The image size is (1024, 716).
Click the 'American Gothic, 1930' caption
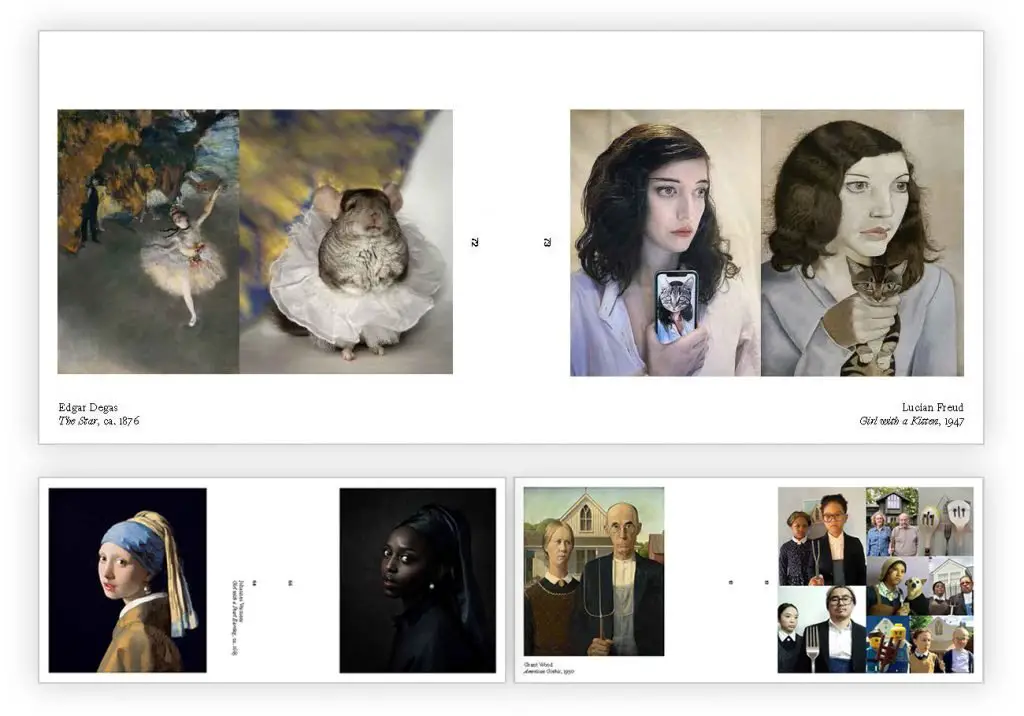[549, 671]
